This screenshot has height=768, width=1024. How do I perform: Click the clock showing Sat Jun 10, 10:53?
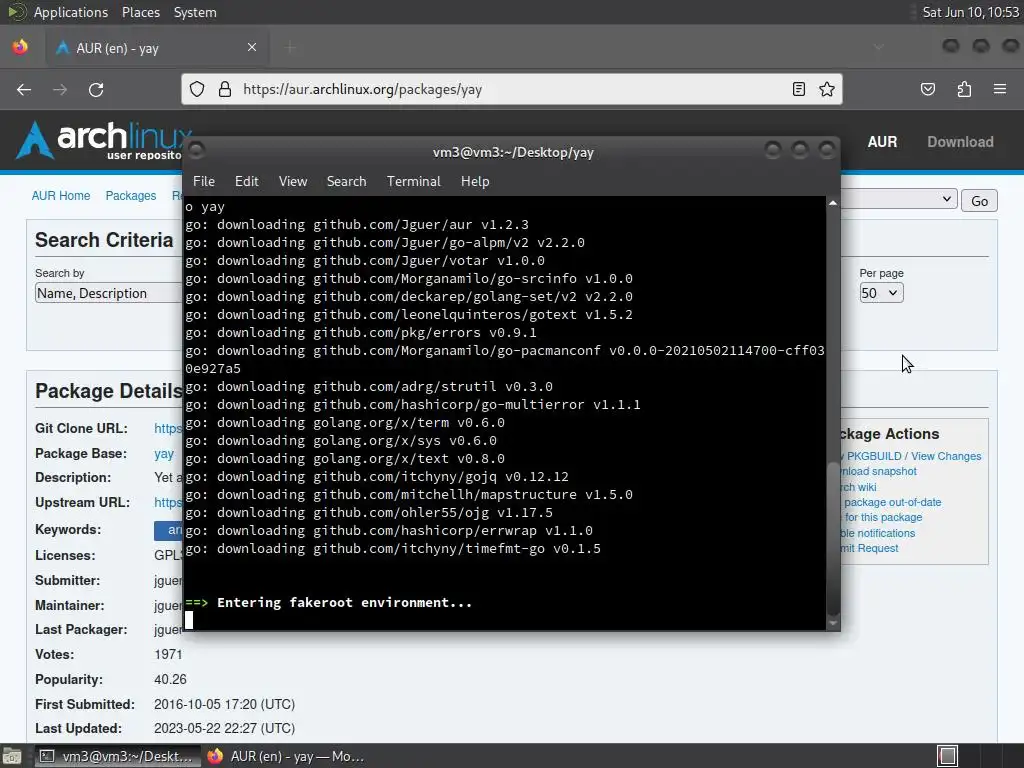970,12
